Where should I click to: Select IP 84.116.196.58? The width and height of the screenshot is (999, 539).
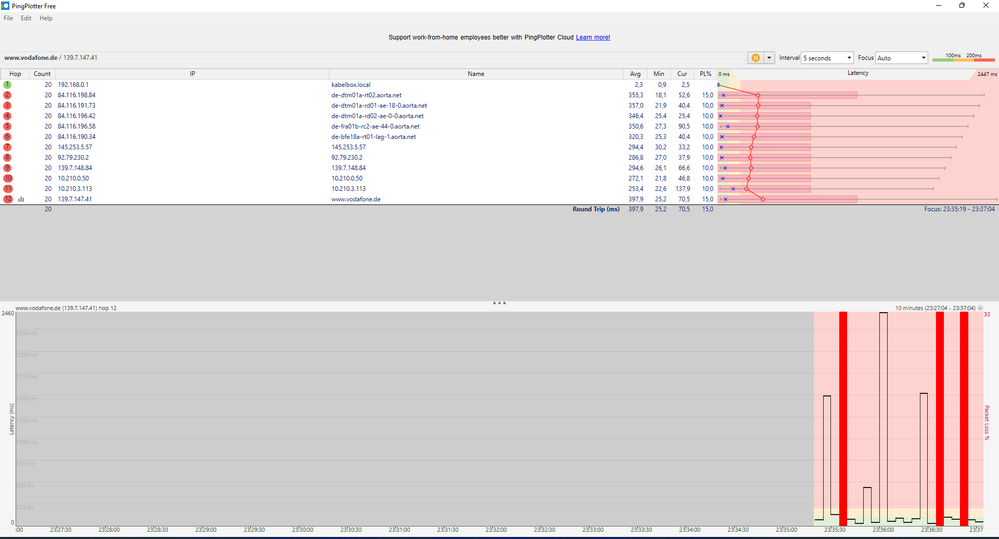click(x=76, y=126)
